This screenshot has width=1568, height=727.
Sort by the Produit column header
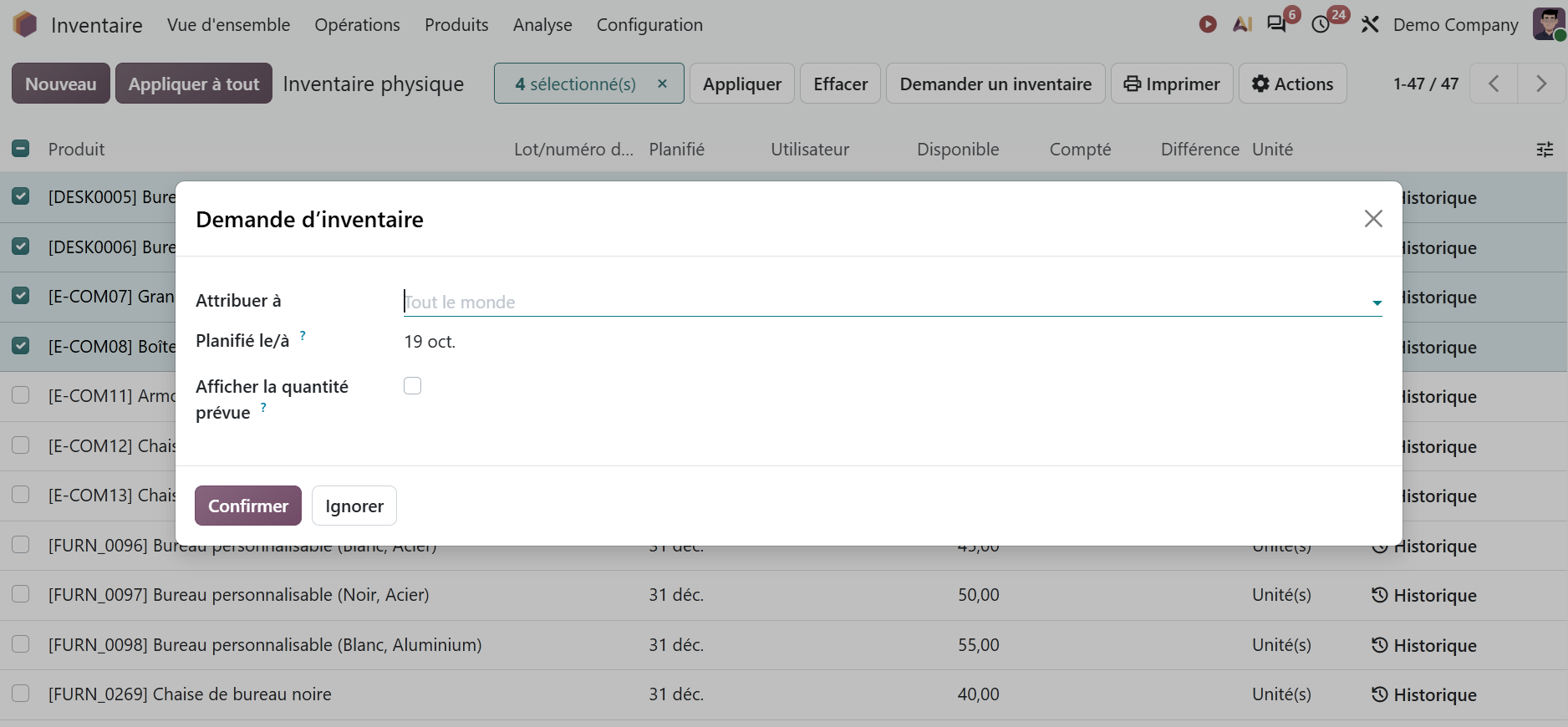coord(76,150)
